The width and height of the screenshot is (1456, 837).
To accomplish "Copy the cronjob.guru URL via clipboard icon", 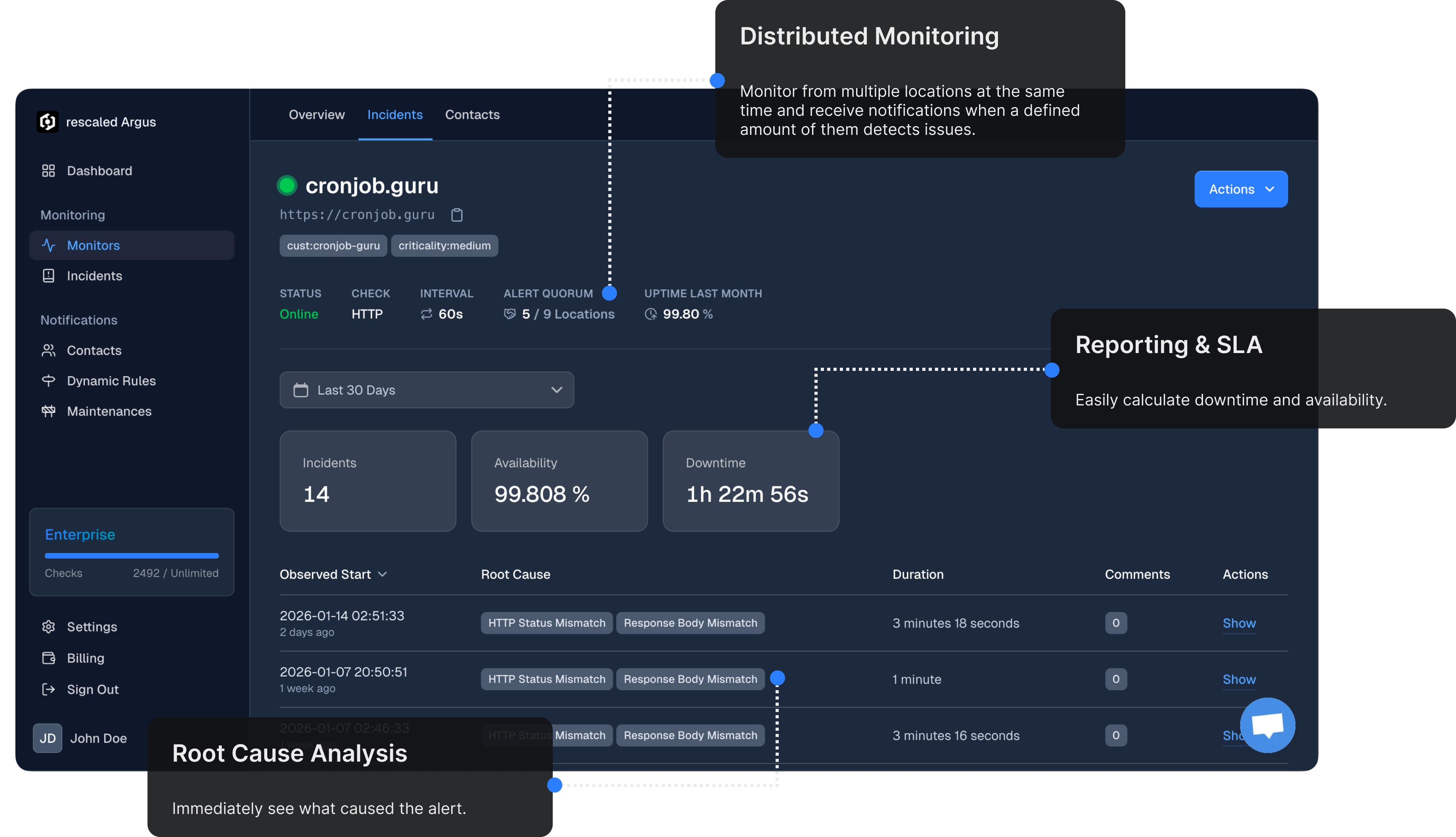I will coord(457,215).
